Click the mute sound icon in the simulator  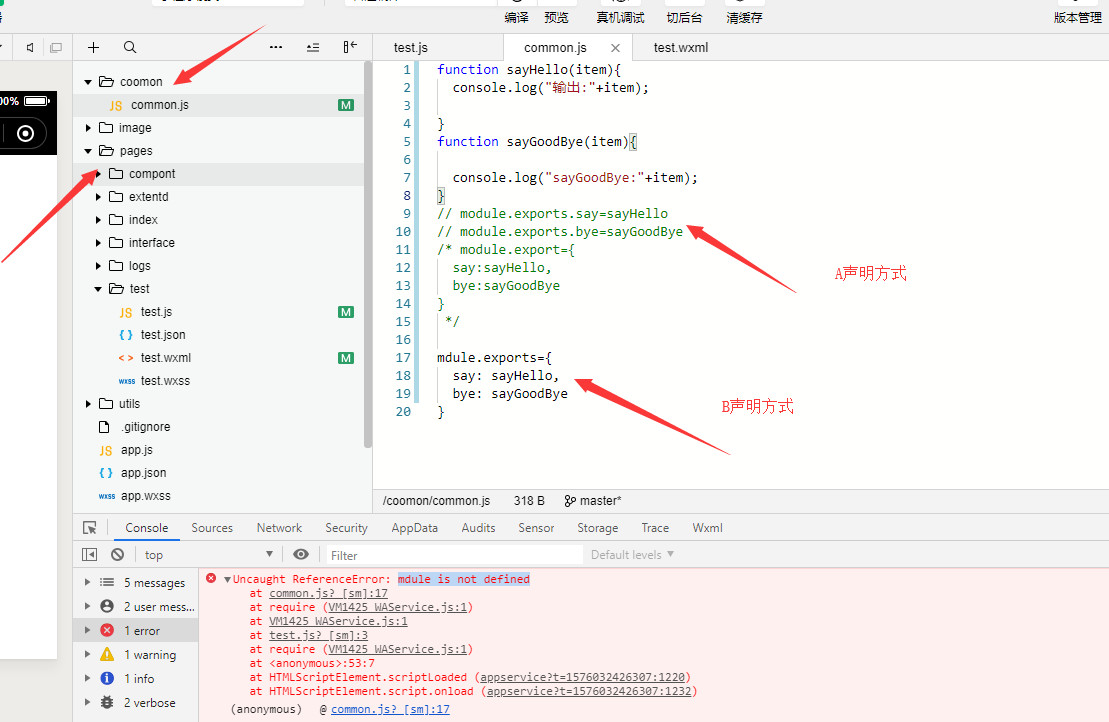tap(30, 47)
